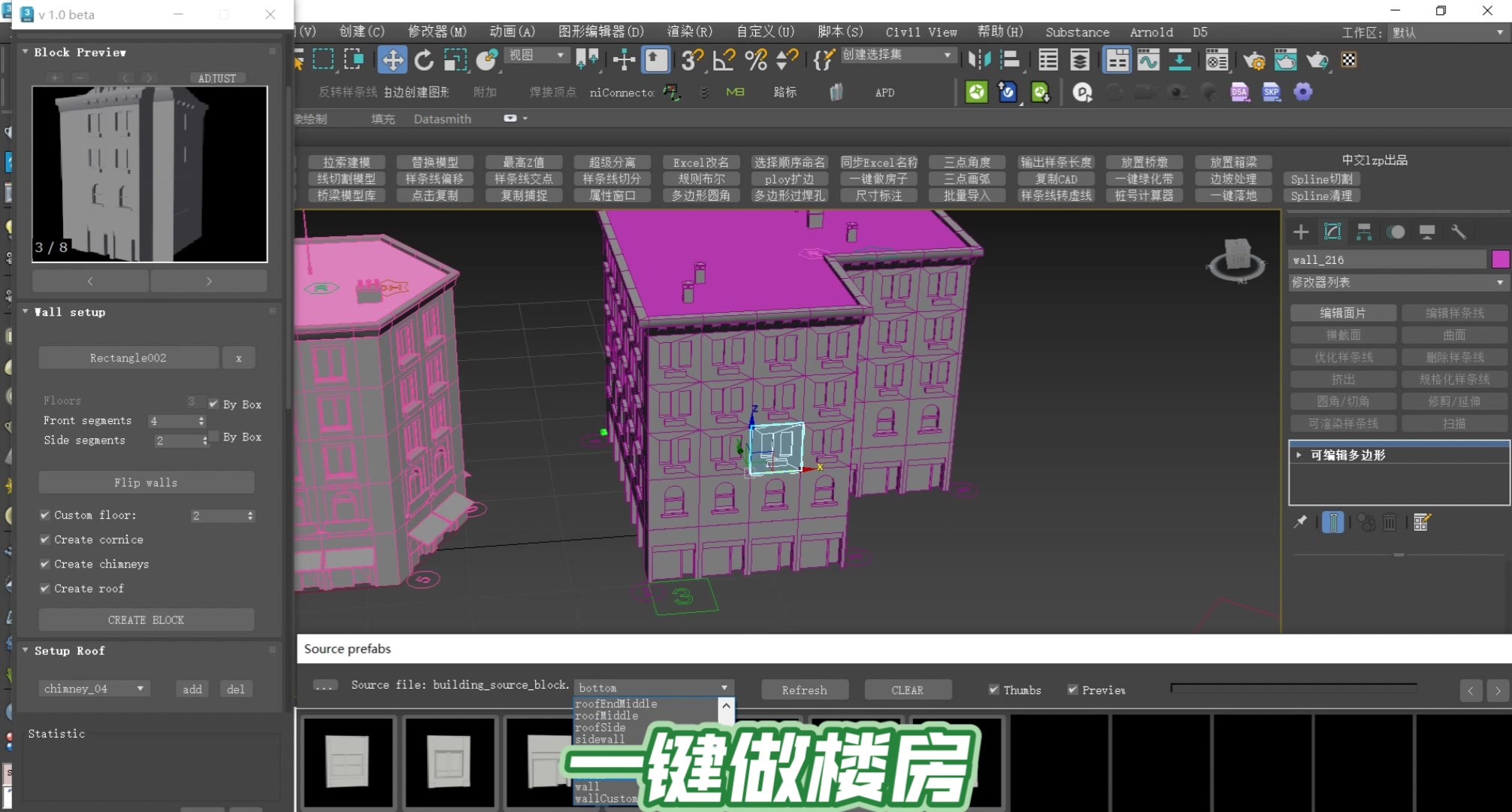This screenshot has height=812, width=1512.
Task: Click the wall_216 pink color swatch
Action: pos(1499,259)
